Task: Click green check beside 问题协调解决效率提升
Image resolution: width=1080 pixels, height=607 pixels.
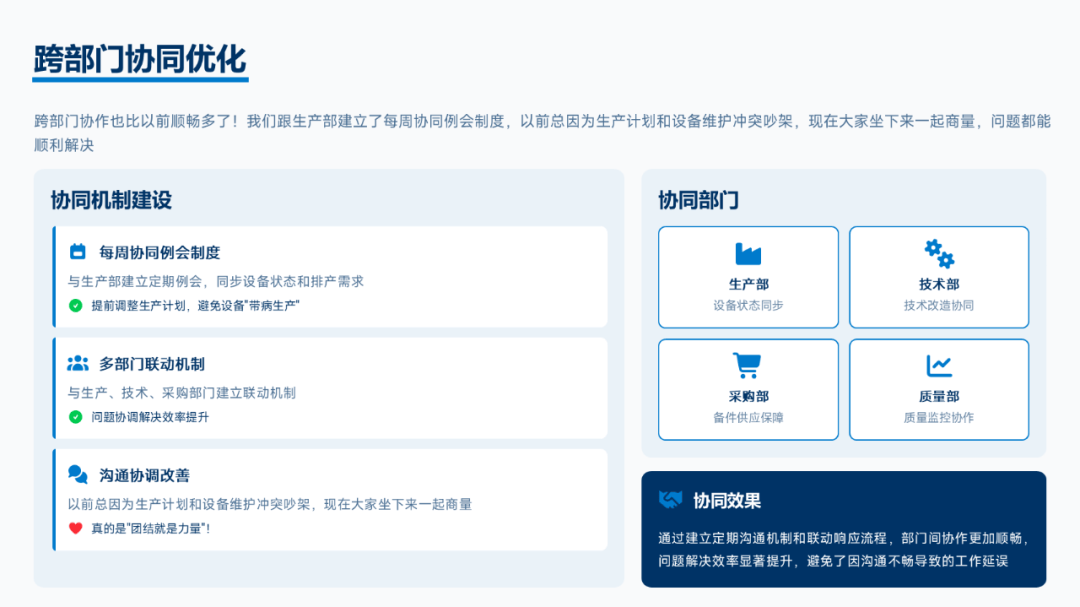Action: [x=76, y=417]
